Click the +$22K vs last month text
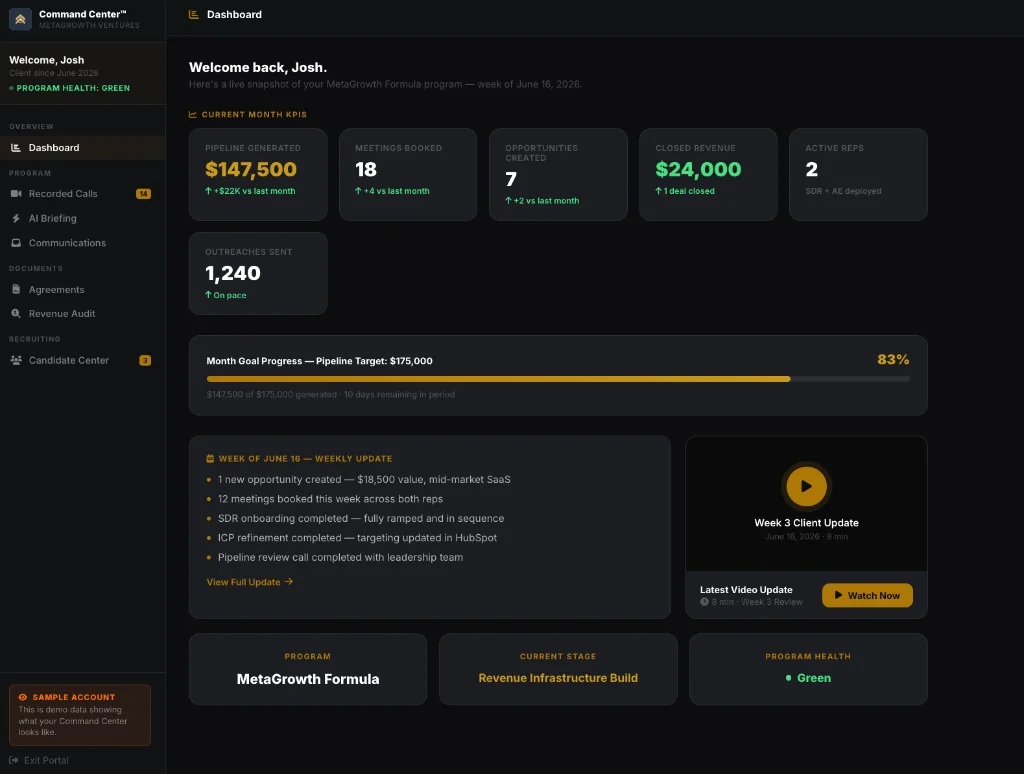This screenshot has width=1024, height=774. [250, 191]
